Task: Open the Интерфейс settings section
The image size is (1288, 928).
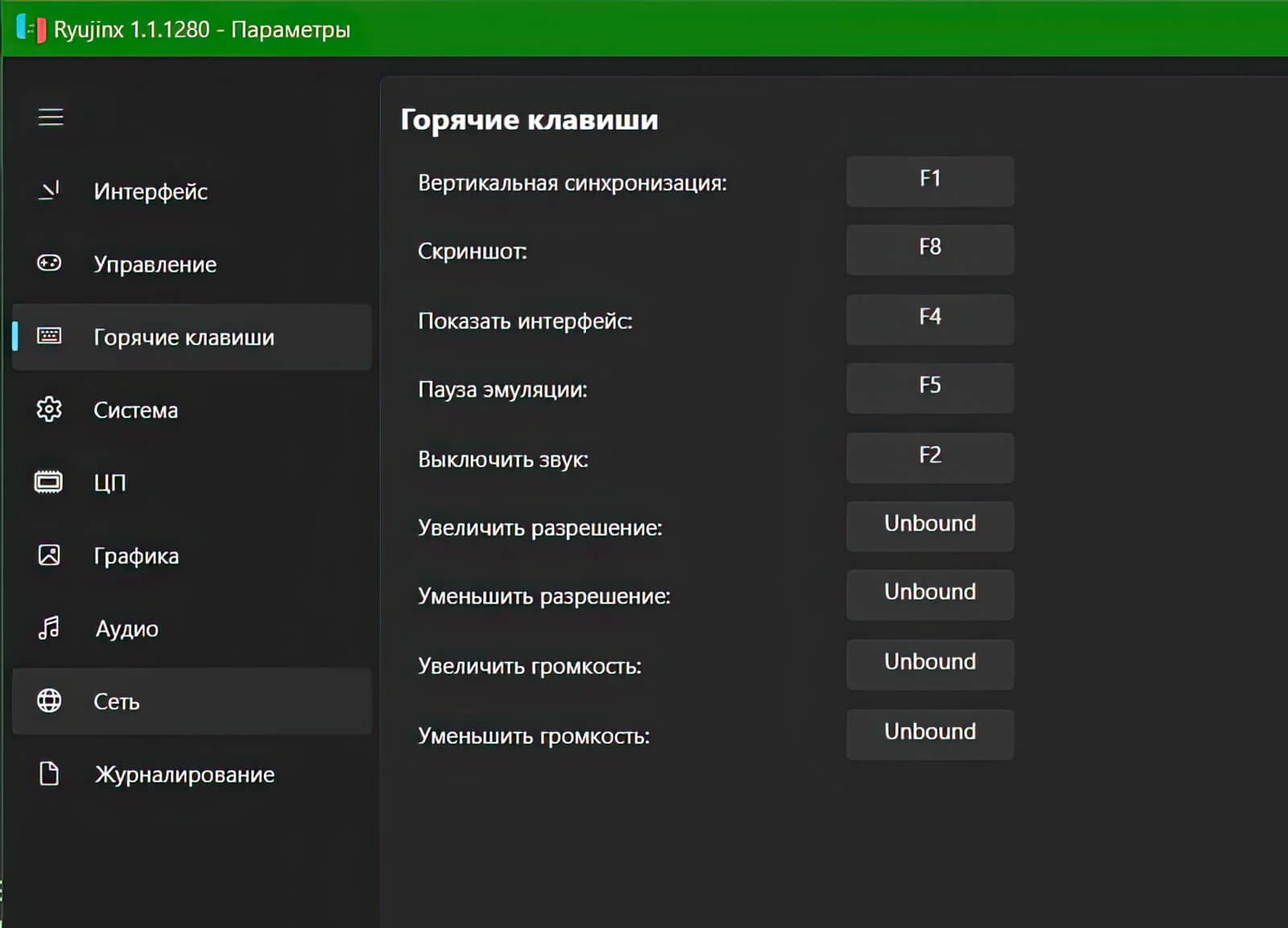Action: click(192, 191)
